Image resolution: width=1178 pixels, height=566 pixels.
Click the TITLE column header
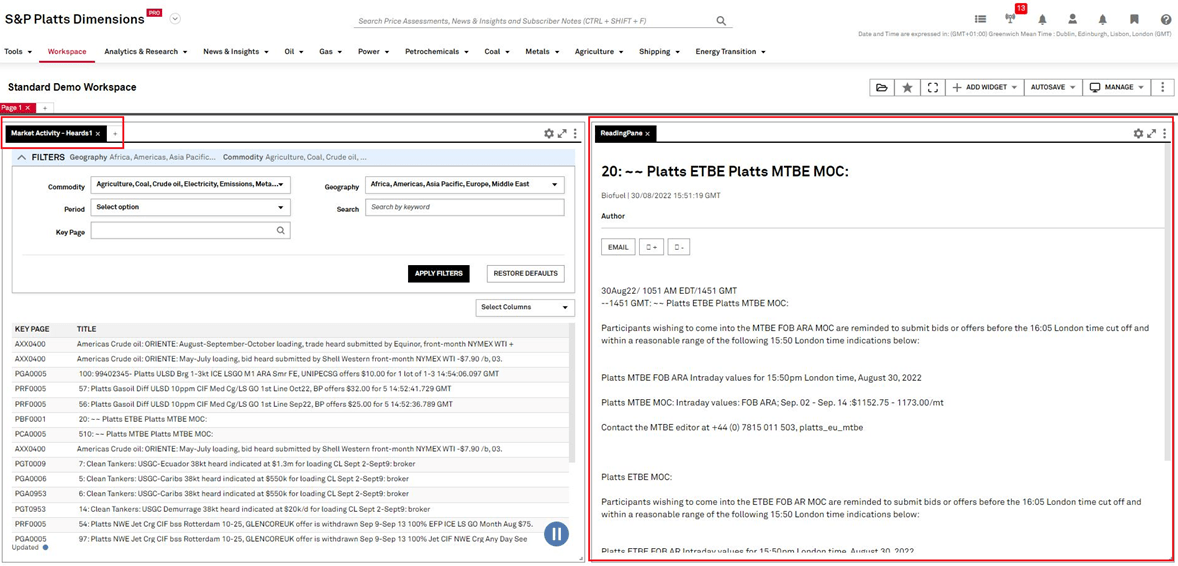pyautogui.click(x=86, y=329)
